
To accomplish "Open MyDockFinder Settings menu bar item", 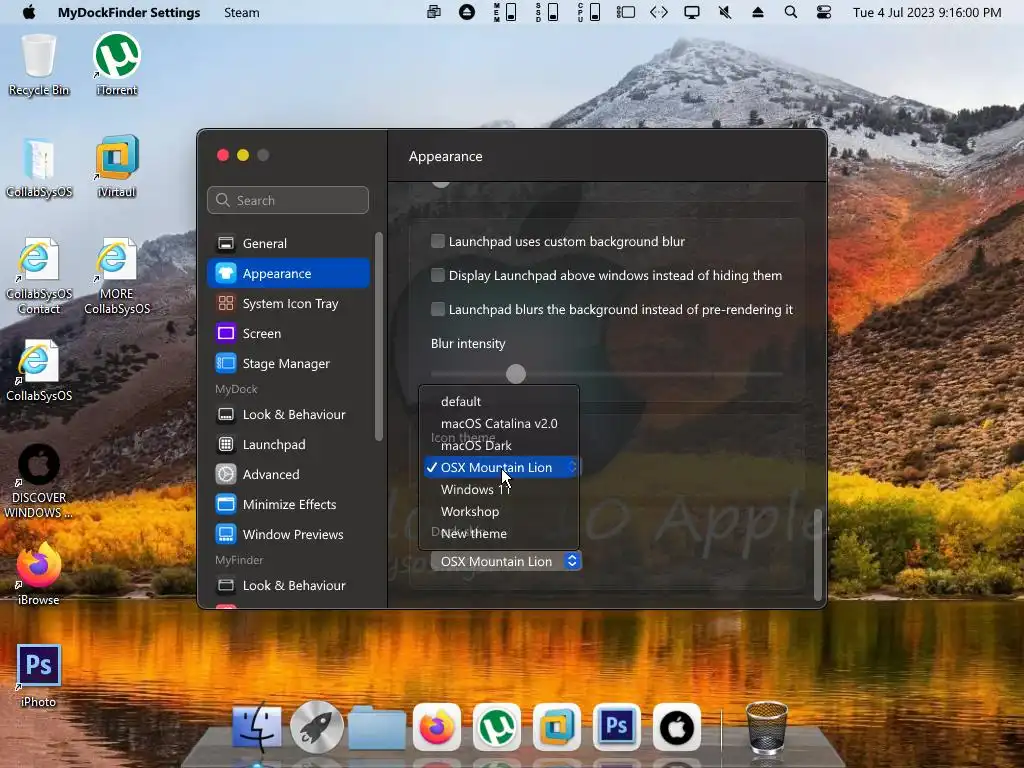I will point(129,12).
